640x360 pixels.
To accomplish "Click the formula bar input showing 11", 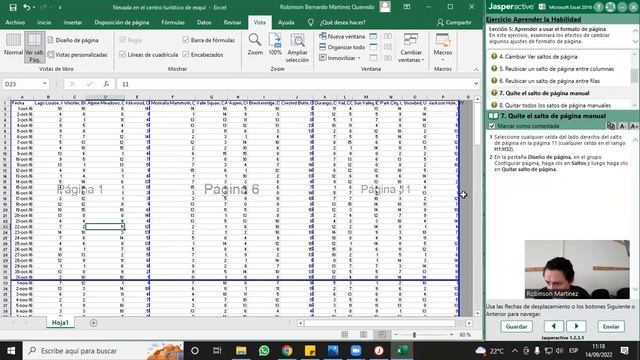I will coord(295,84).
